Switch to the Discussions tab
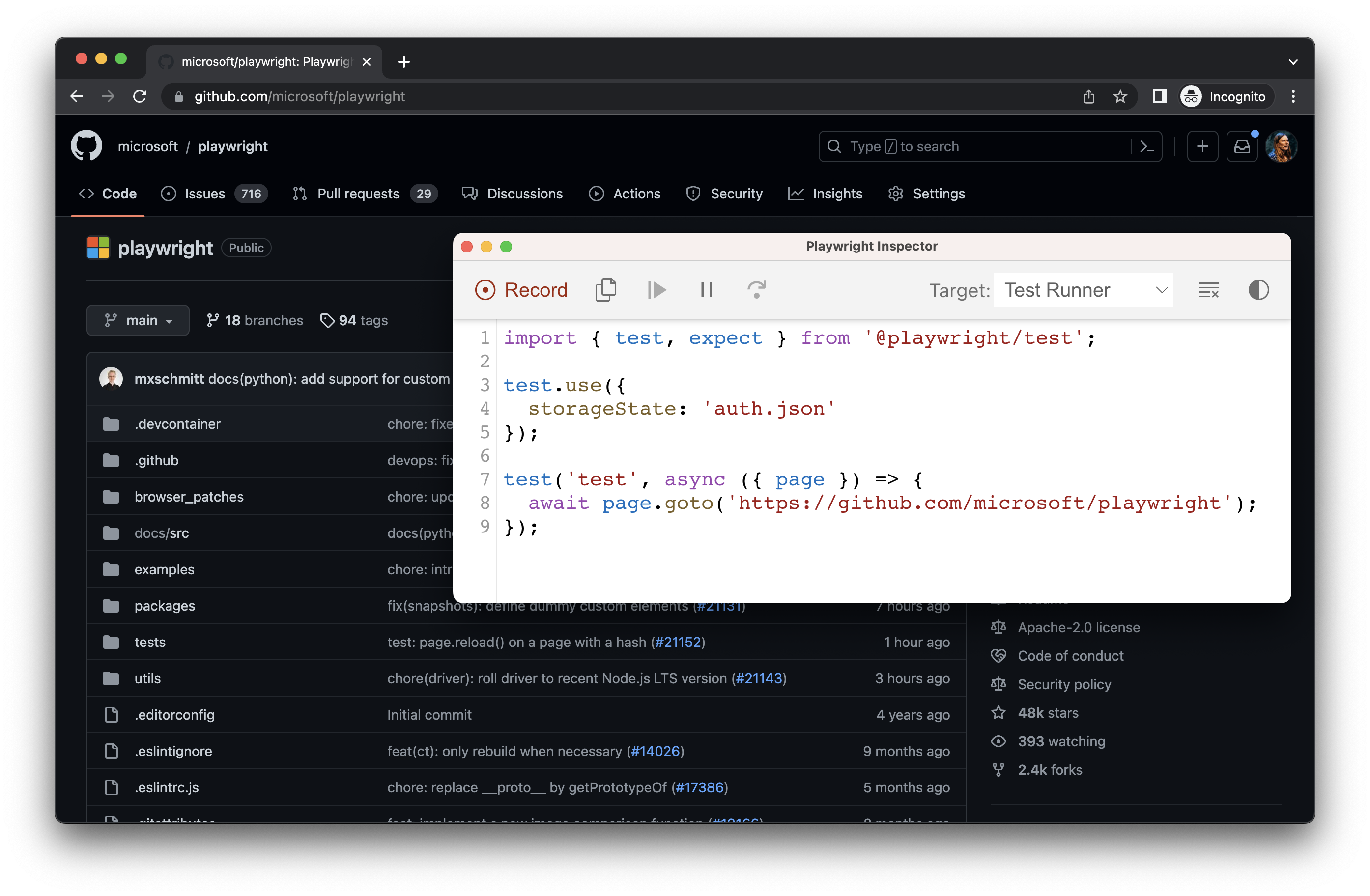This screenshot has height=896, width=1370. [513, 194]
